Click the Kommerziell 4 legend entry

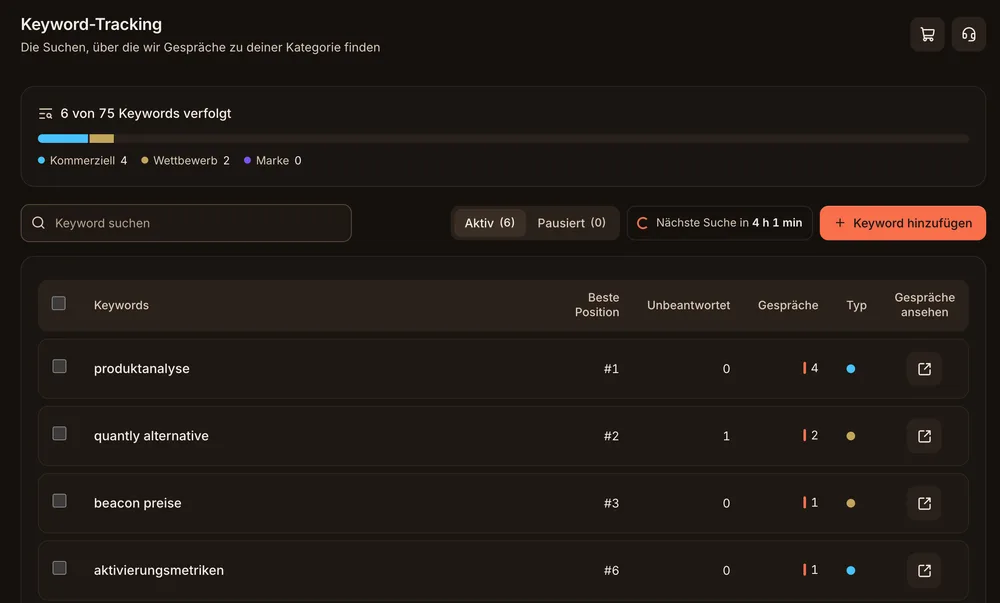point(82,161)
